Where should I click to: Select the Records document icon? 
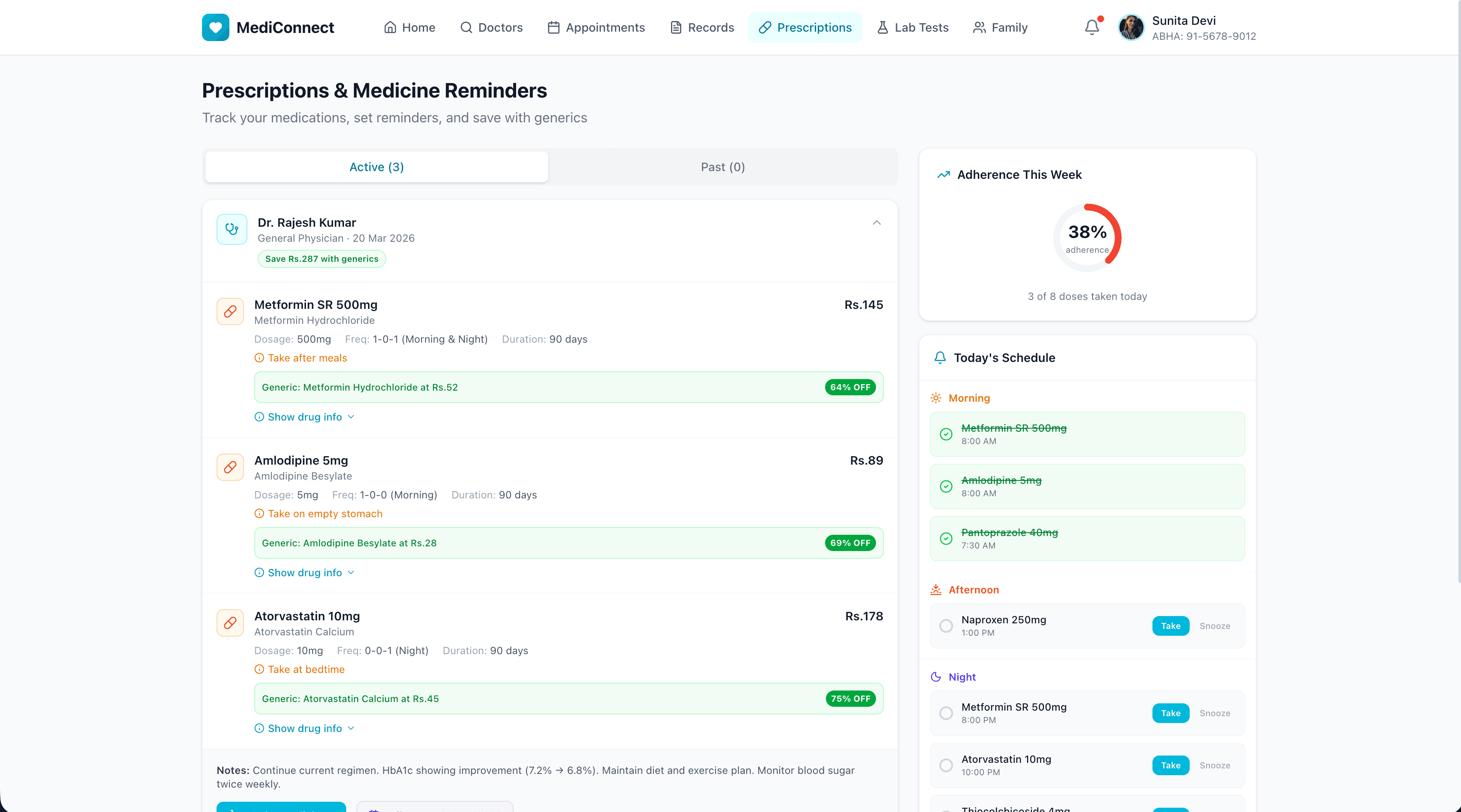point(675,27)
